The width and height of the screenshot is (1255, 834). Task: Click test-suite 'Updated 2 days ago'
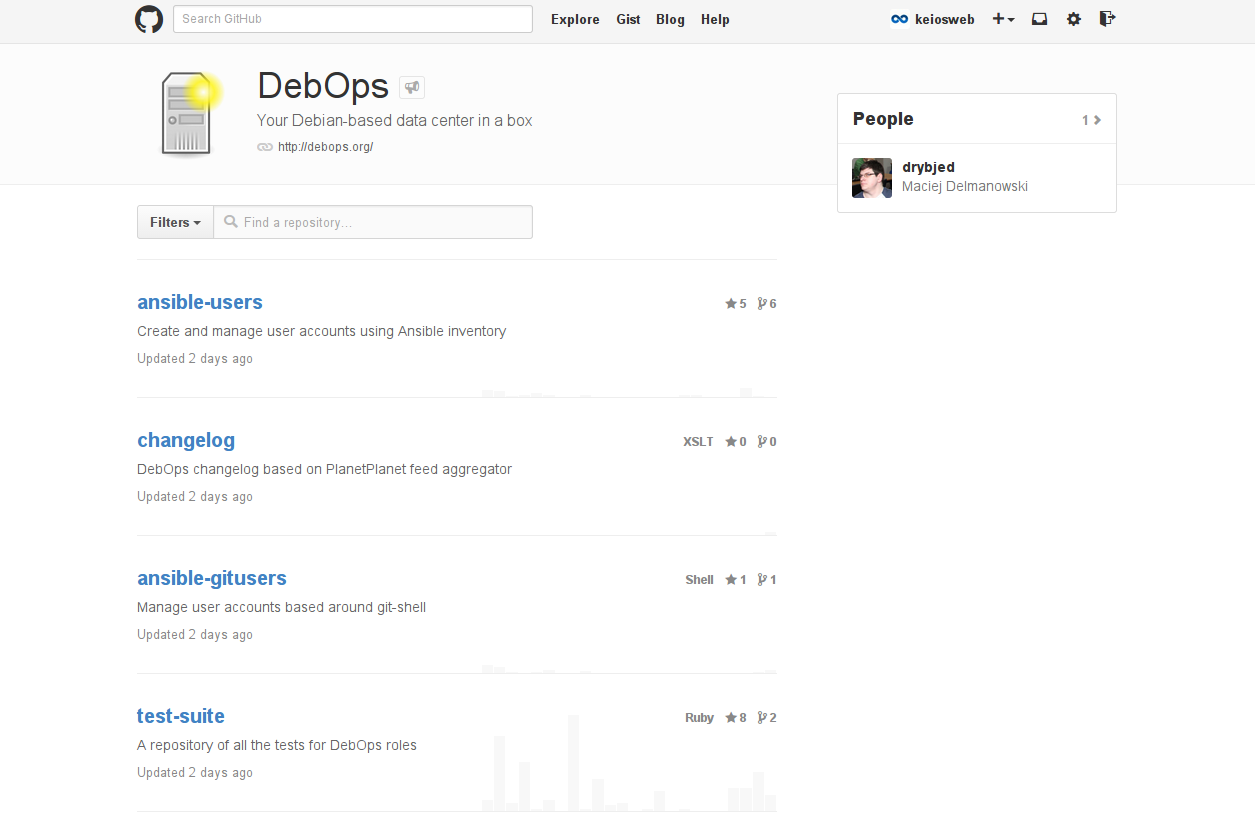pos(195,773)
